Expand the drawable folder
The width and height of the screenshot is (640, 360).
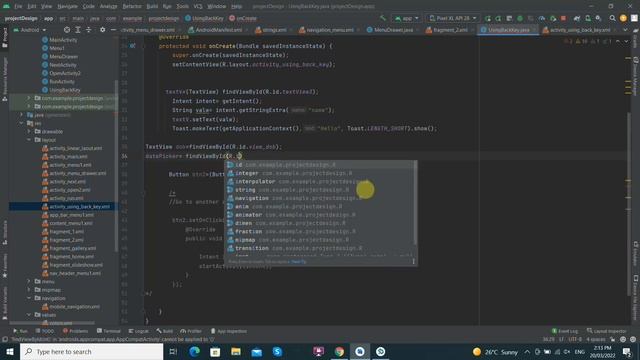click(x=29, y=131)
